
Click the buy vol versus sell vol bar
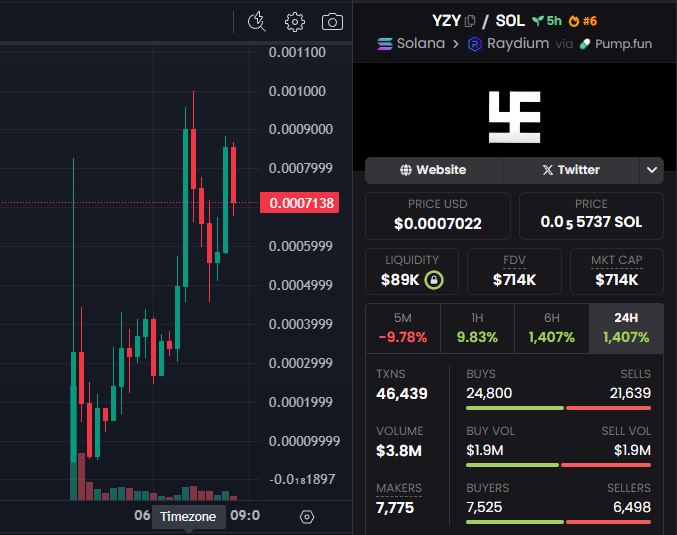558,465
